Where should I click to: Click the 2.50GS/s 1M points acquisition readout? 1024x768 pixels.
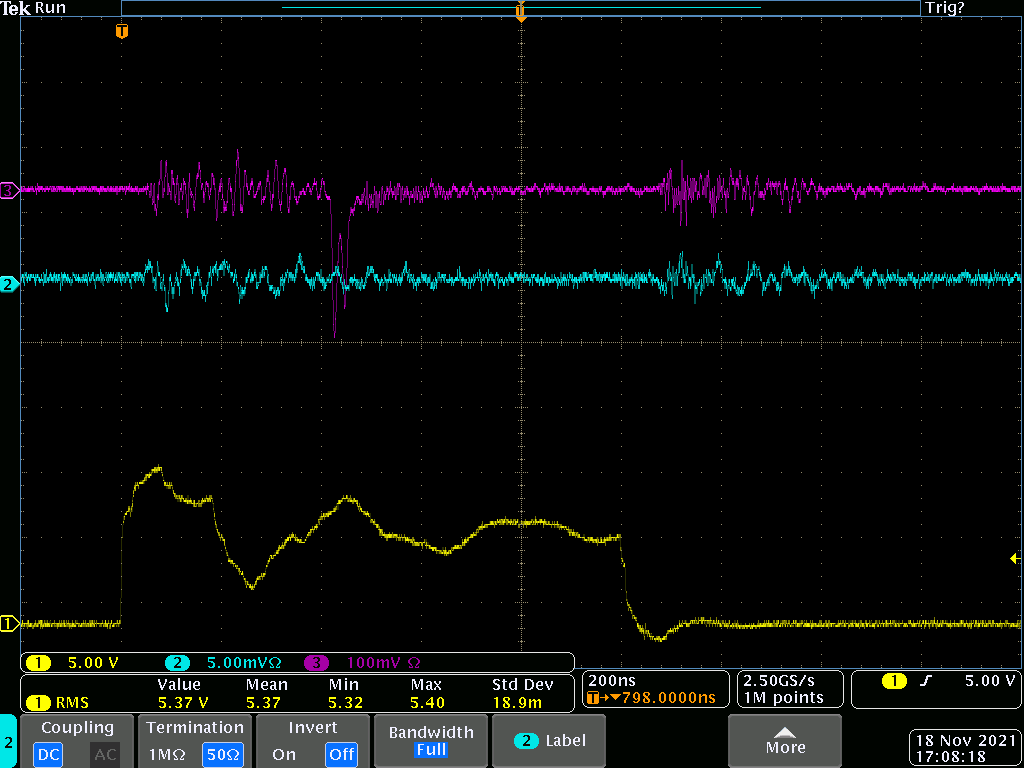[x=788, y=688]
